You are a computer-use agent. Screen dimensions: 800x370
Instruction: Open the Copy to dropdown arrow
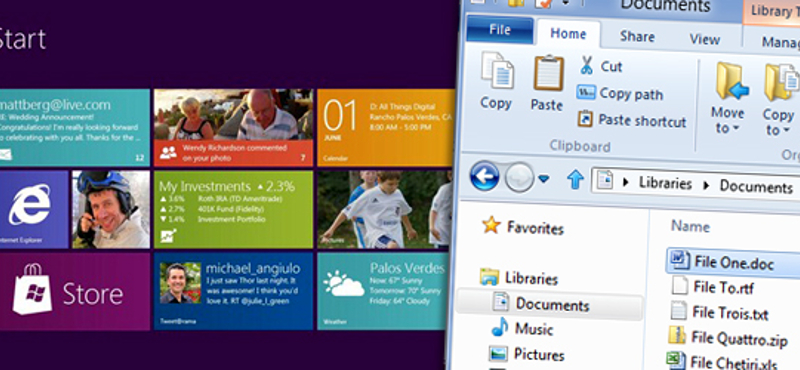pyautogui.click(x=785, y=131)
